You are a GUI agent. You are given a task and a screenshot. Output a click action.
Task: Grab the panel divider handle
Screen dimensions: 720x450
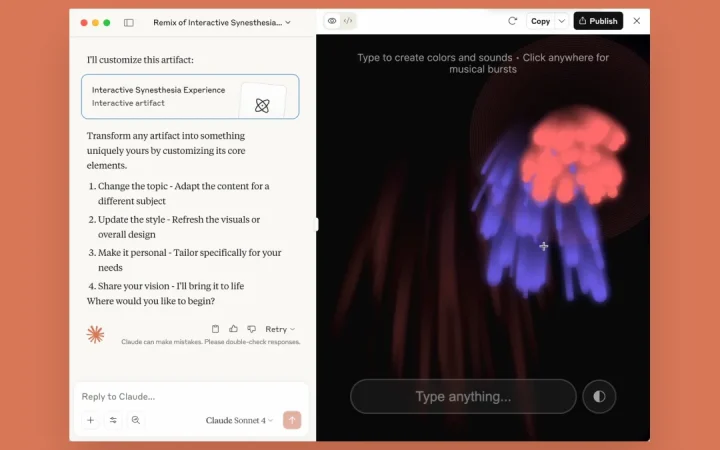(x=316, y=225)
